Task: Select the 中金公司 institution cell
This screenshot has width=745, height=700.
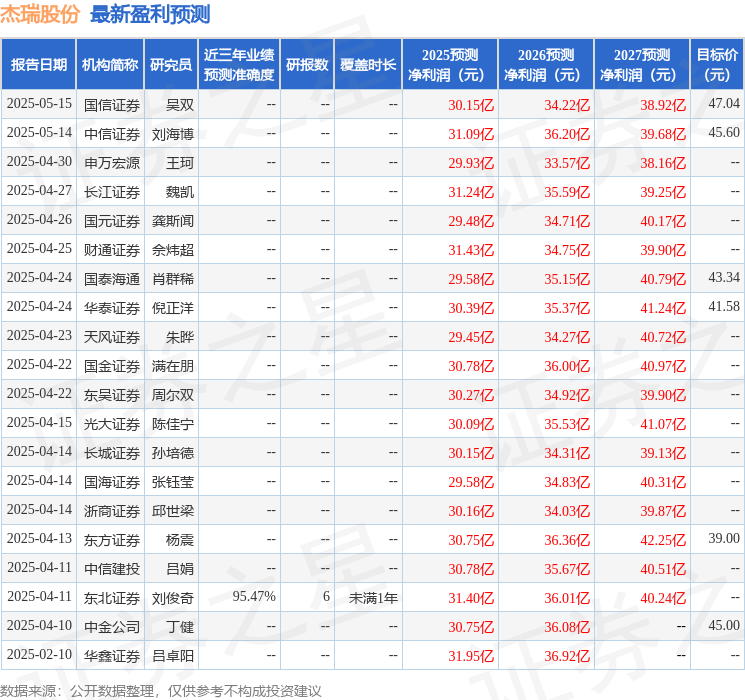Action: (112, 627)
